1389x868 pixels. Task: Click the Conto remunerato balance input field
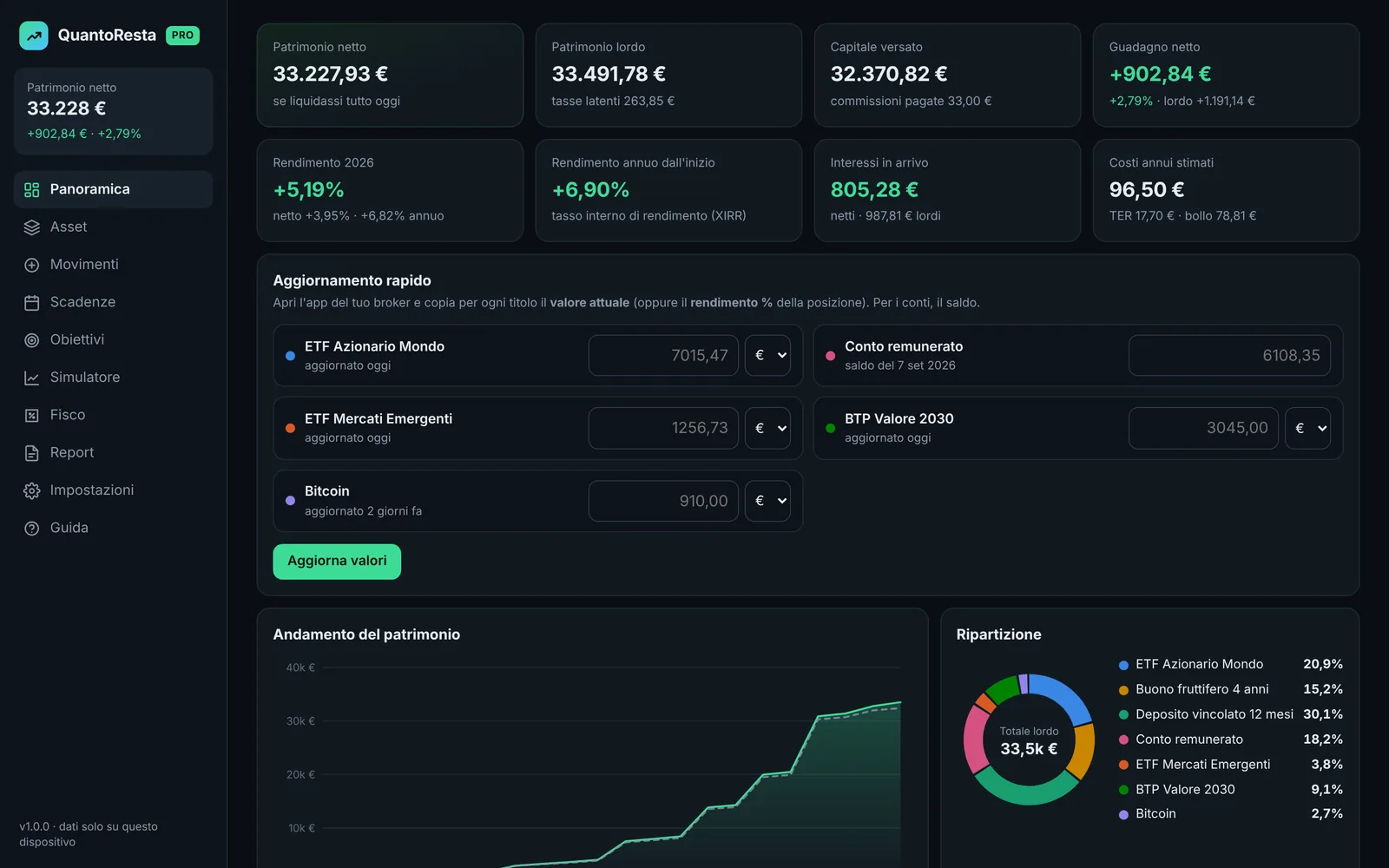1229,355
